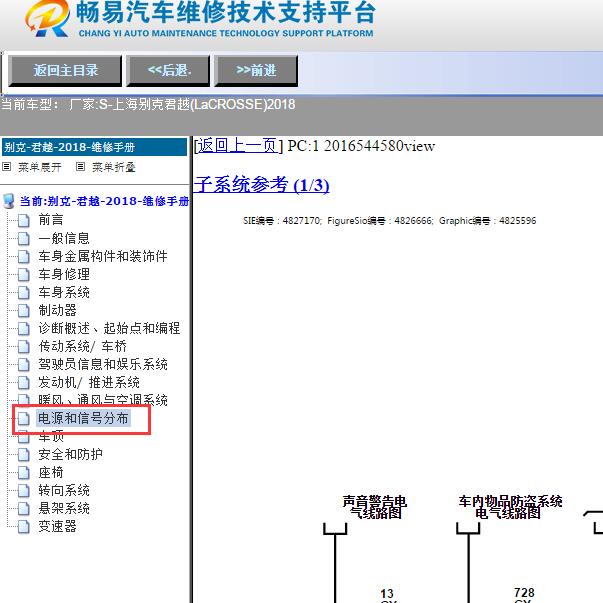Click the 返回主目录 button
Image resolution: width=603 pixels, height=603 pixels.
coord(65,70)
